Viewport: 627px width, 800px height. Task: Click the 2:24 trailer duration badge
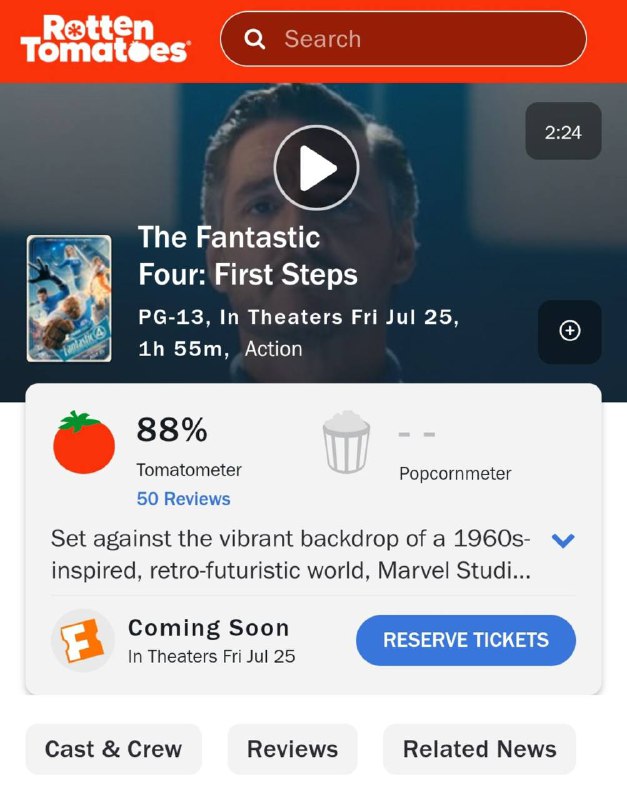(563, 132)
